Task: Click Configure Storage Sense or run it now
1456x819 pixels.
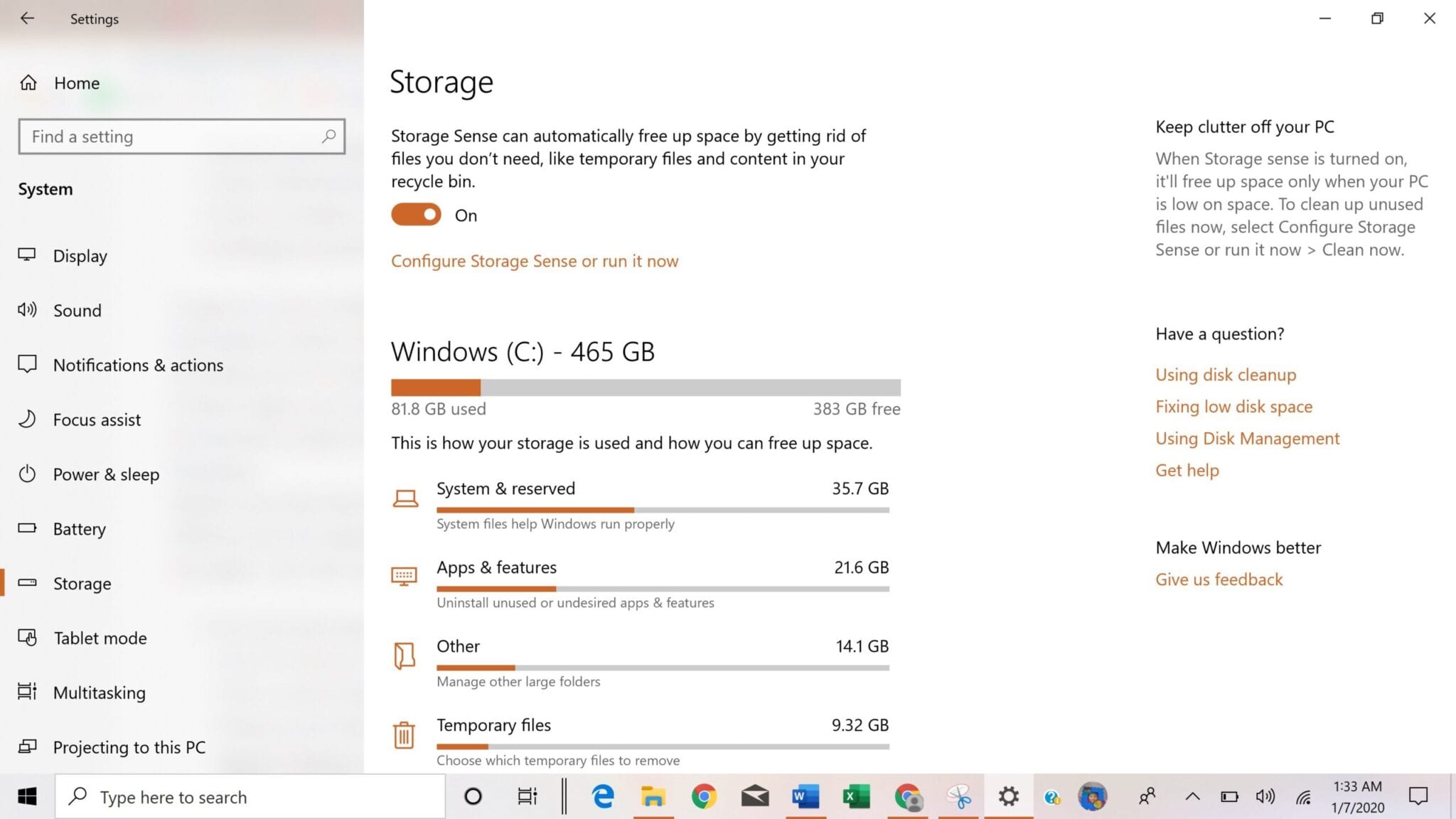Action: (535, 261)
